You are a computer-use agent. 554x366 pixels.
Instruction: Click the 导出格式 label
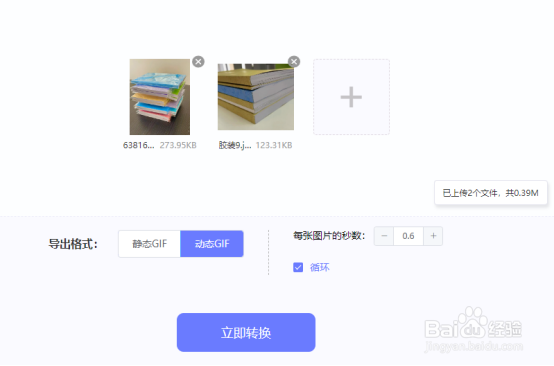click(73, 244)
